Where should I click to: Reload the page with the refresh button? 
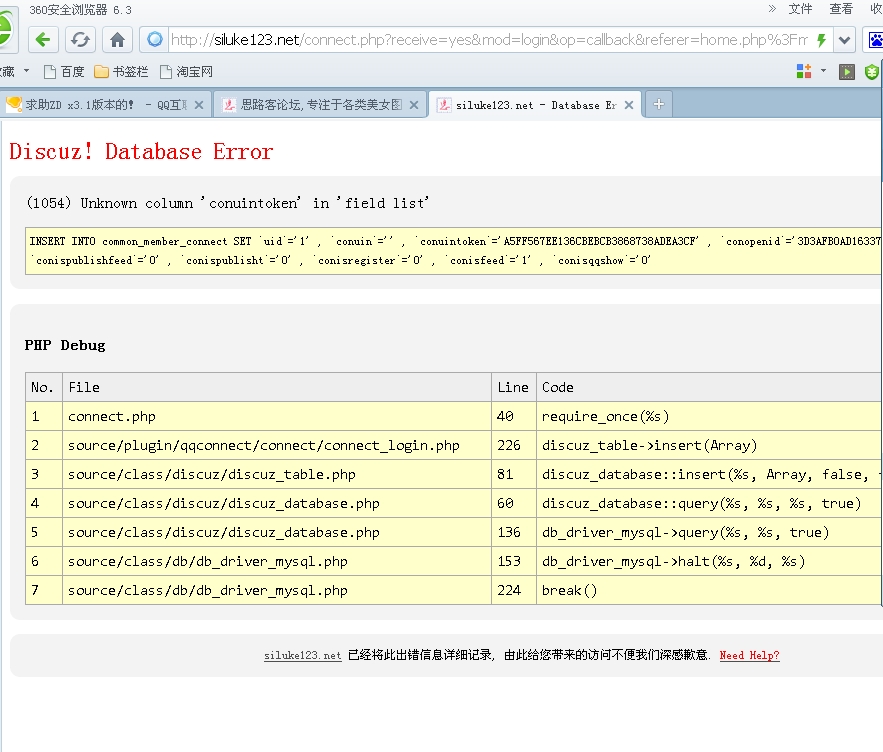point(80,40)
